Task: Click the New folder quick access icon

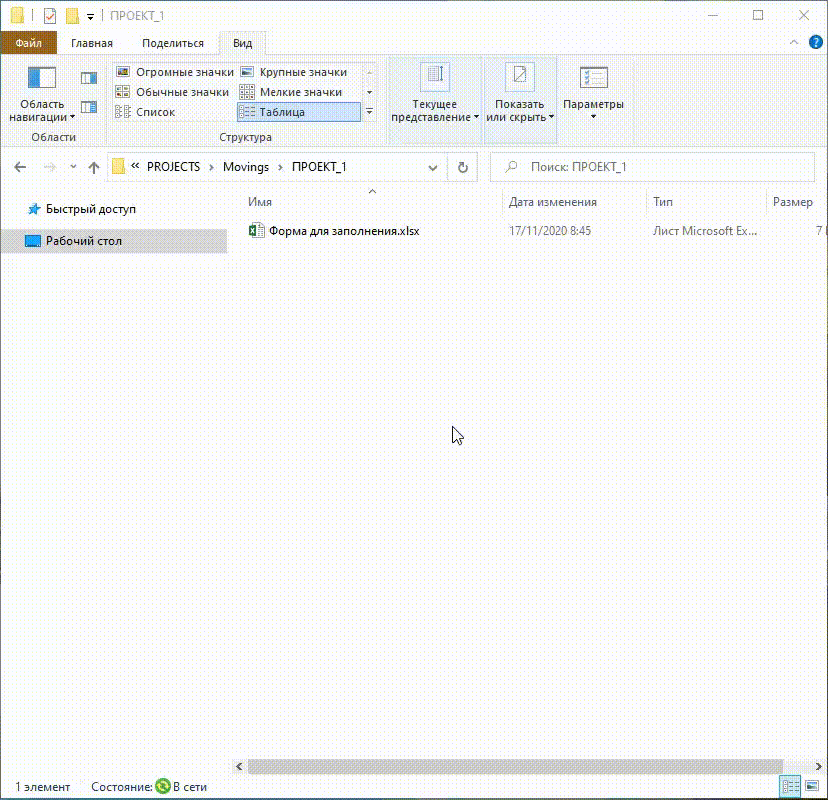Action: tap(72, 16)
